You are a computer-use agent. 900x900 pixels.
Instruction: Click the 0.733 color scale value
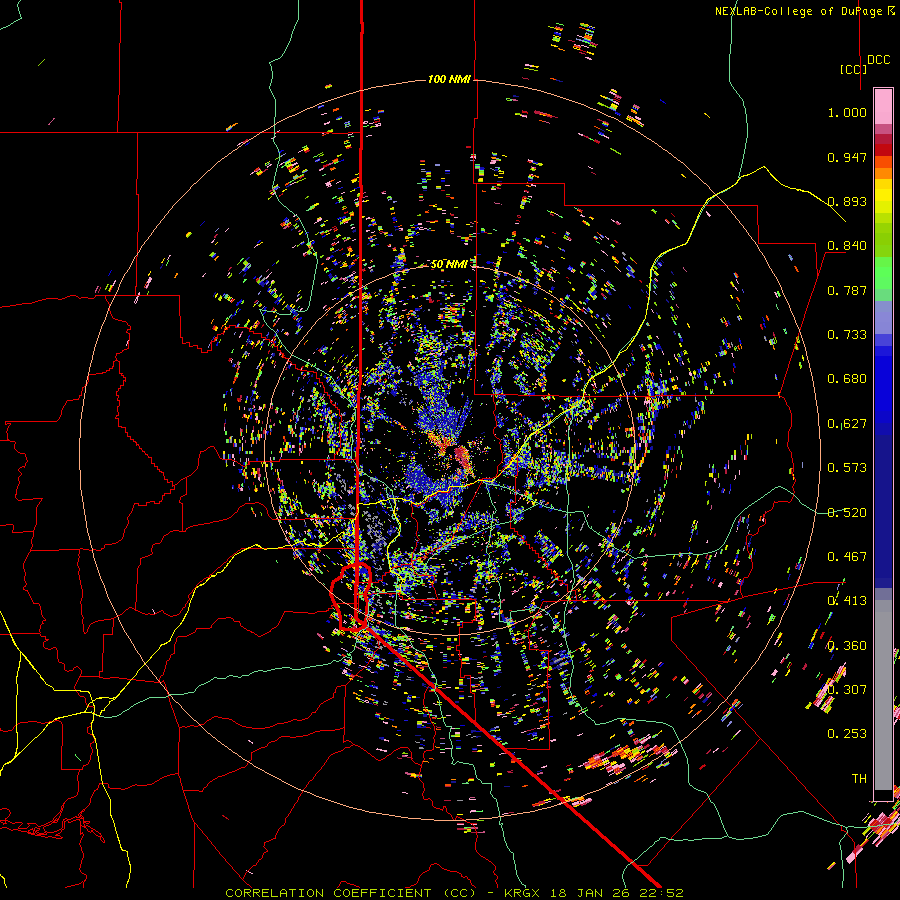(847, 335)
